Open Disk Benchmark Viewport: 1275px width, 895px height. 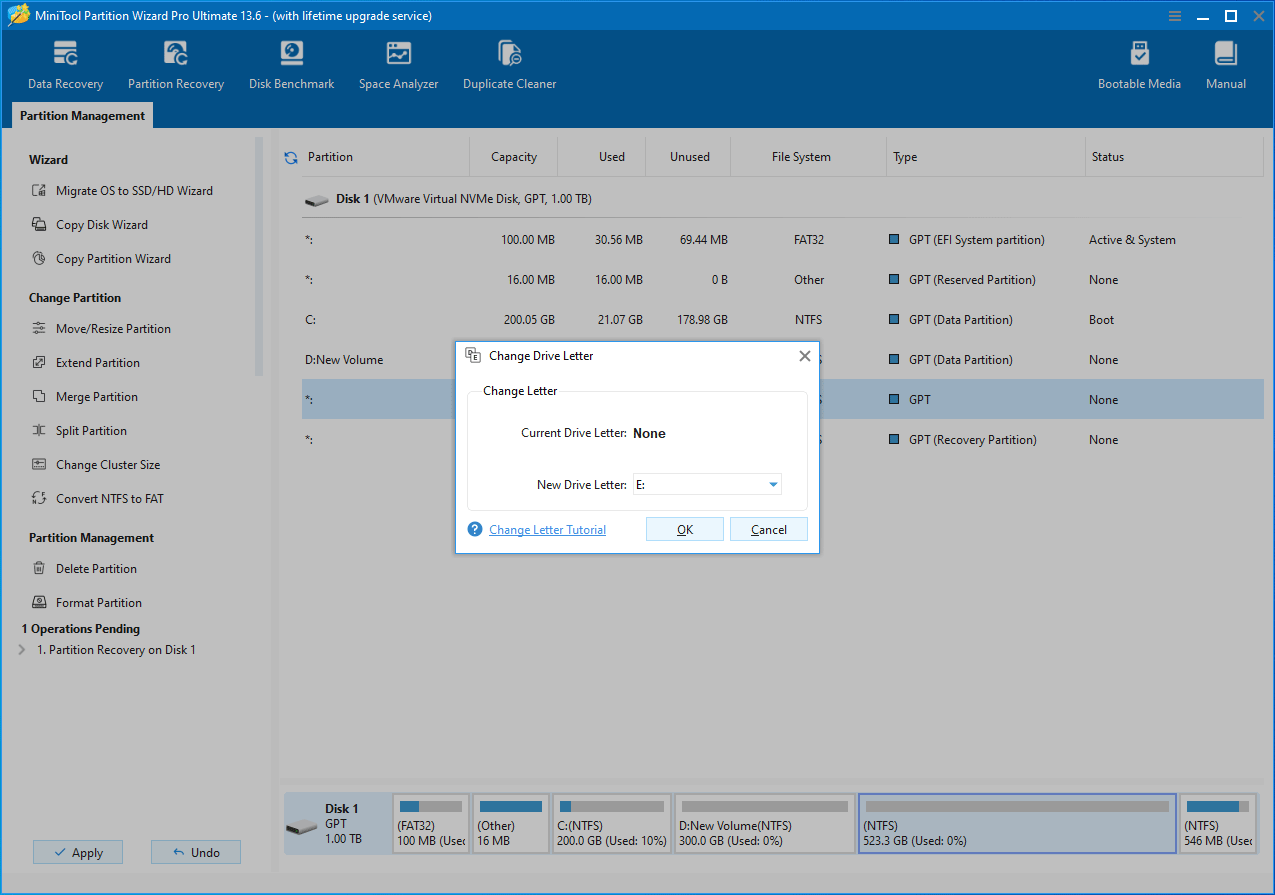click(291, 63)
